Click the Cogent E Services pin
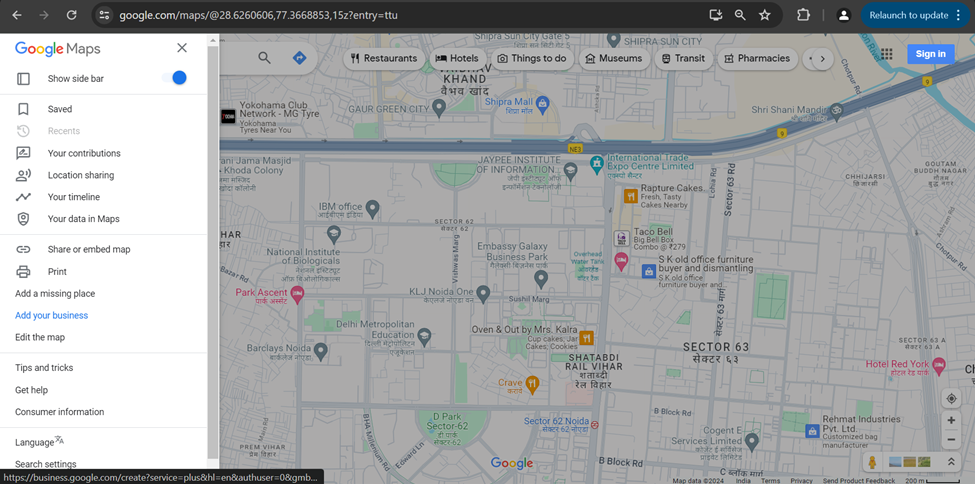The width and height of the screenshot is (975, 484). [x=752, y=442]
